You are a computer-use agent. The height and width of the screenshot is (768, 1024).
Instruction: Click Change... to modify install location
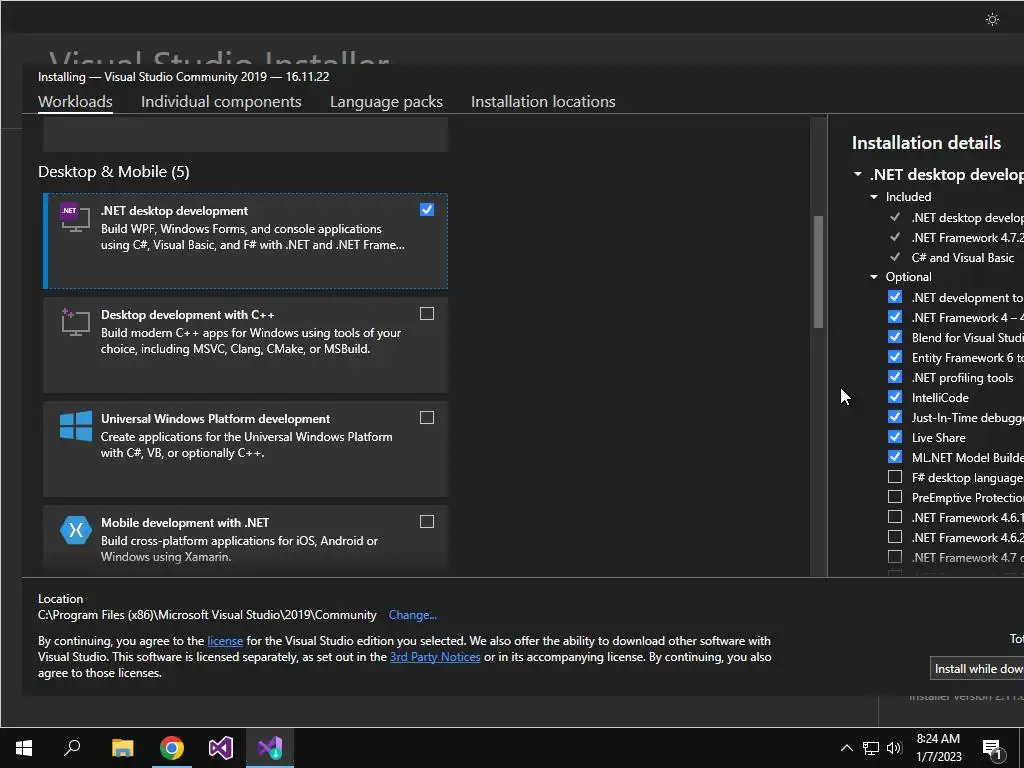point(413,615)
